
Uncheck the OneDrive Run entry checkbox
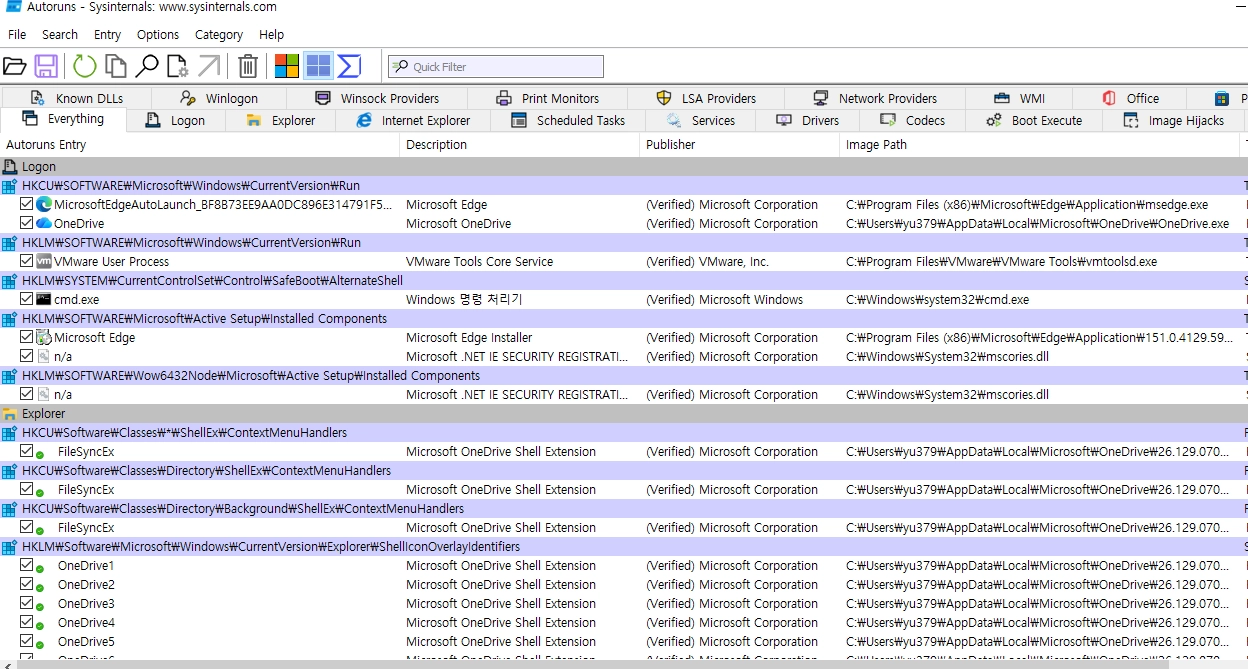[x=27, y=223]
